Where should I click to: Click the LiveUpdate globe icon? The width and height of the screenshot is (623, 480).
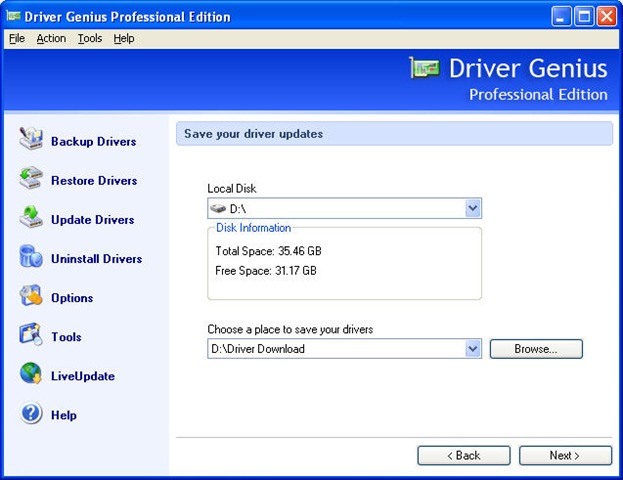pyautogui.click(x=31, y=373)
